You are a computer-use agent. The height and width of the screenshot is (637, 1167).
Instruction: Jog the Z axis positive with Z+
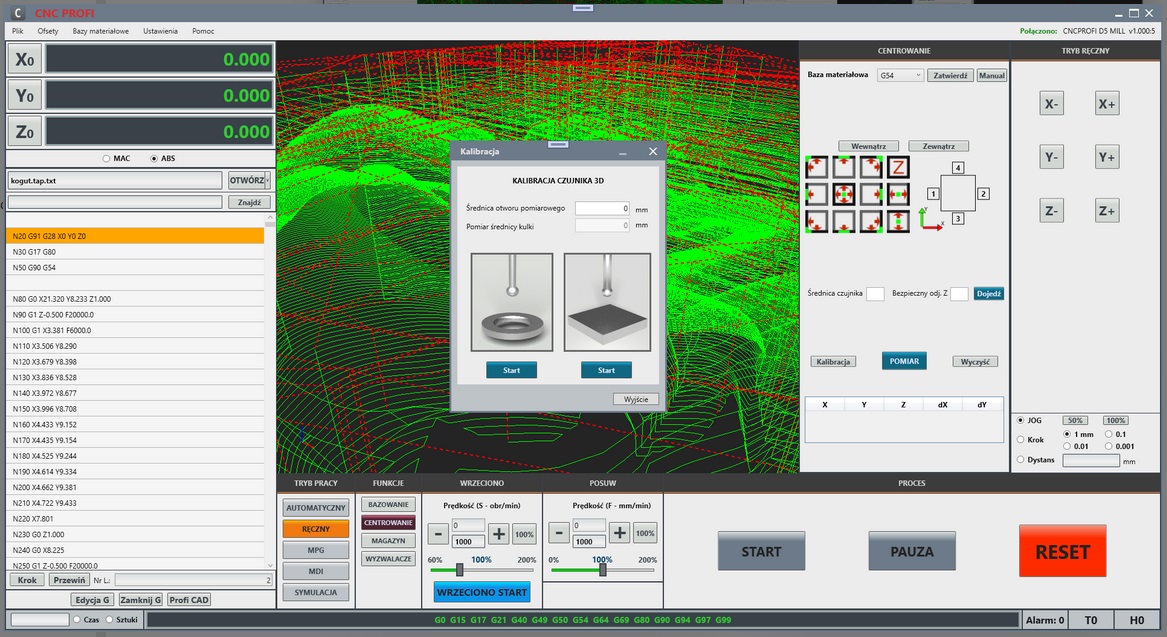click(1107, 211)
